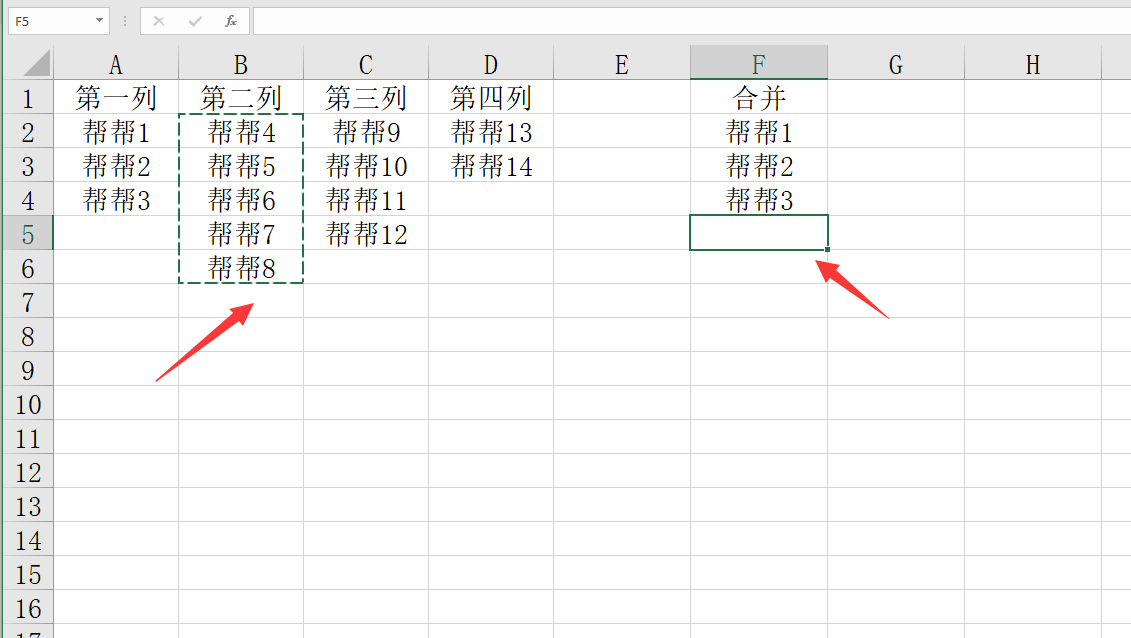
Task: Click inside the formula bar input
Action: [x=692, y=22]
